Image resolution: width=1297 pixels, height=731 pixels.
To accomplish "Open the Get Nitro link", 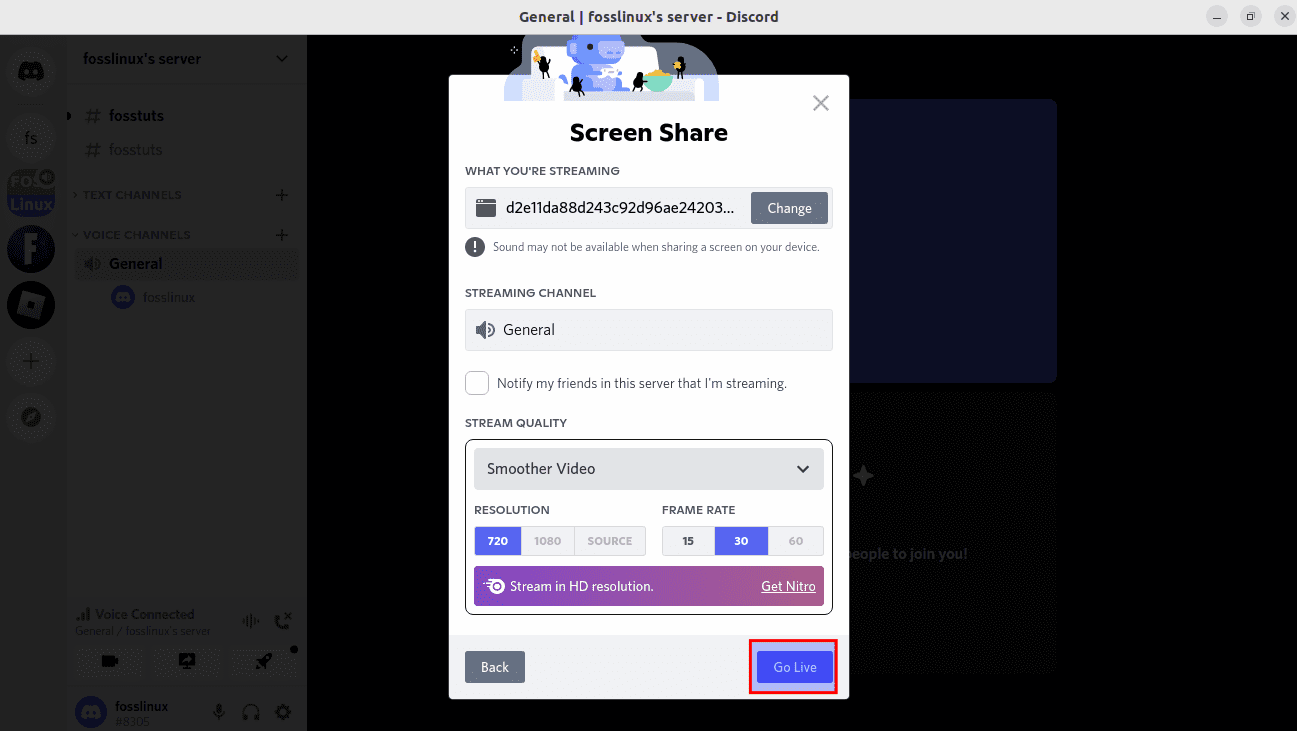I will [x=788, y=586].
